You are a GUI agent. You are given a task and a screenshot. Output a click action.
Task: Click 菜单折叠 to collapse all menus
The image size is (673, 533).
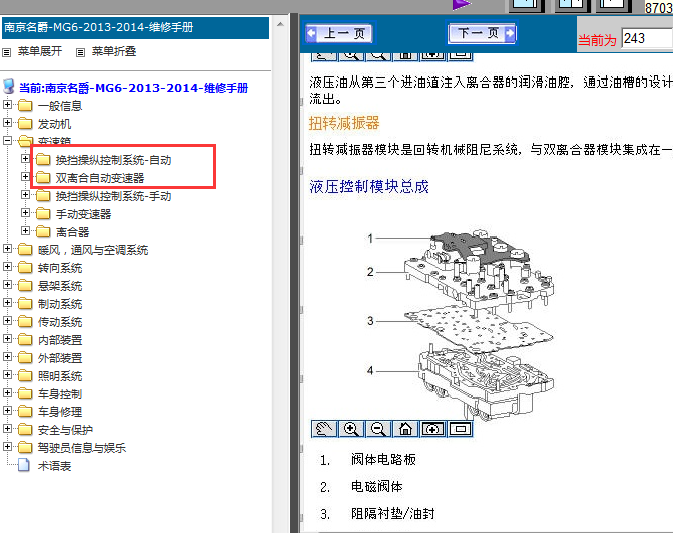pyautogui.click(x=114, y=51)
